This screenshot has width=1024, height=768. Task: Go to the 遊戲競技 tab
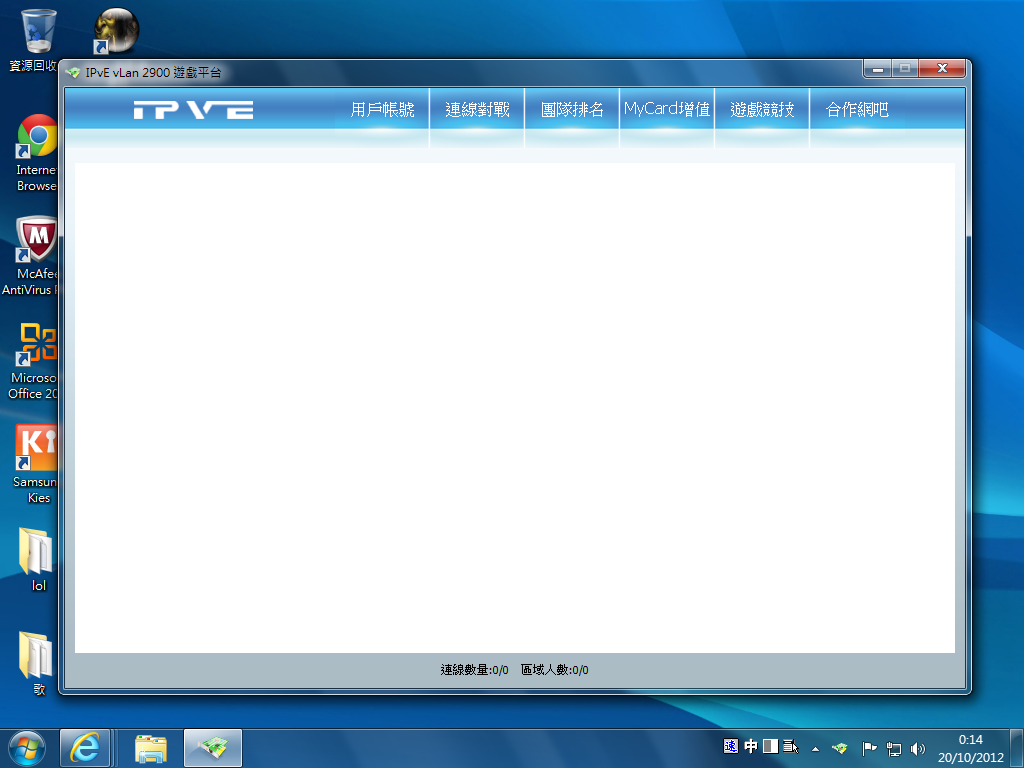point(762,110)
